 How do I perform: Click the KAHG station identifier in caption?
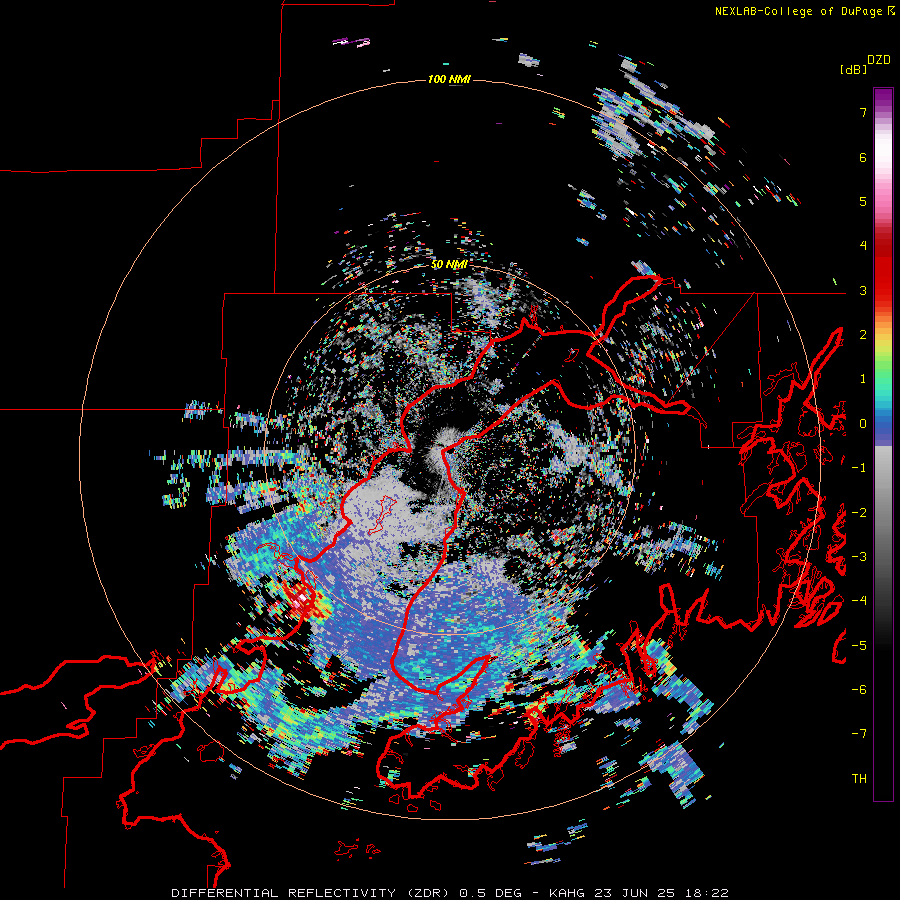pos(567,893)
